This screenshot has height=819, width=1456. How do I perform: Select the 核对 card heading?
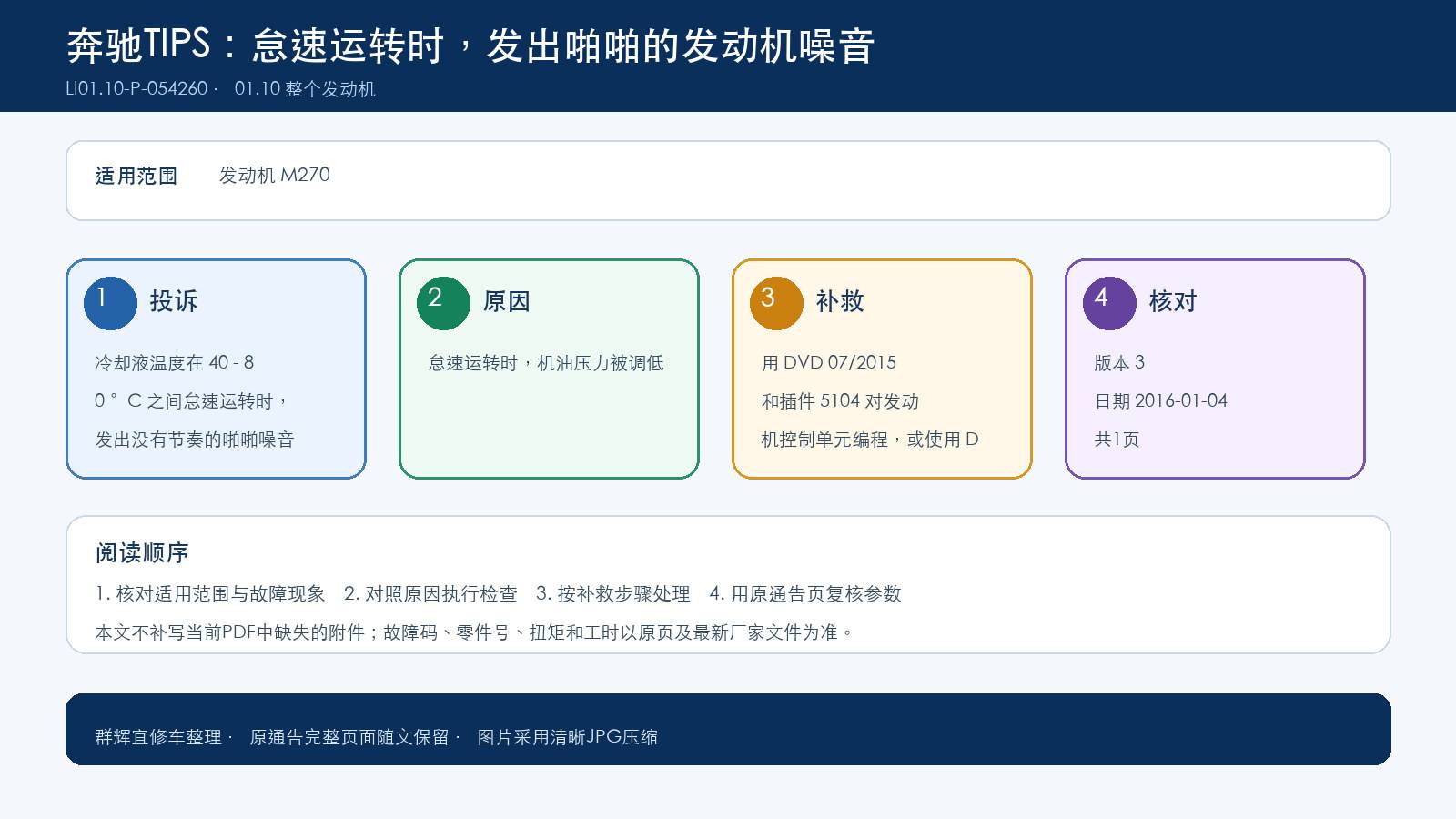point(1173,301)
